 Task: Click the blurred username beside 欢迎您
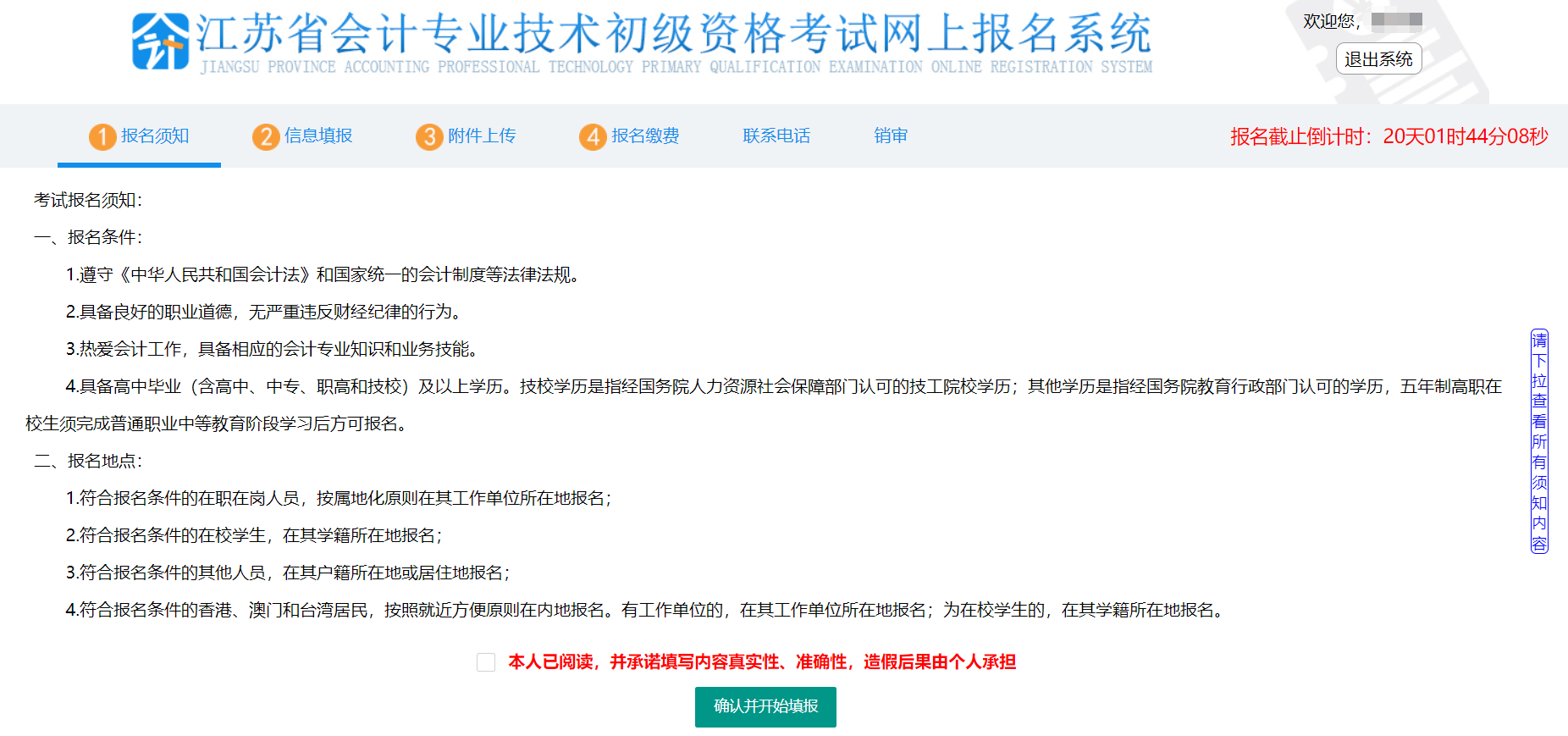click(1396, 21)
